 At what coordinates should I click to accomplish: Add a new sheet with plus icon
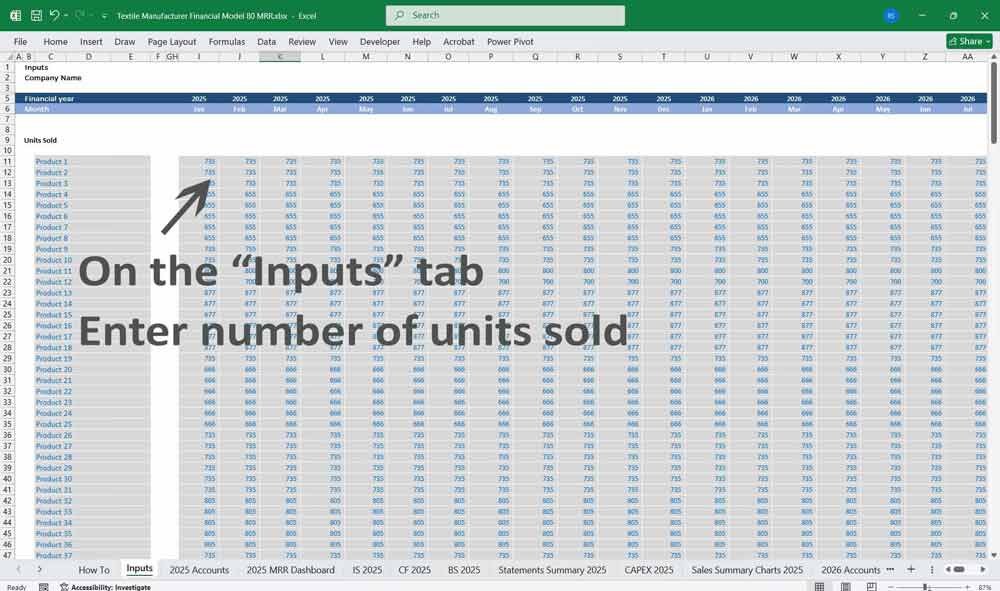pyautogui.click(x=910, y=569)
